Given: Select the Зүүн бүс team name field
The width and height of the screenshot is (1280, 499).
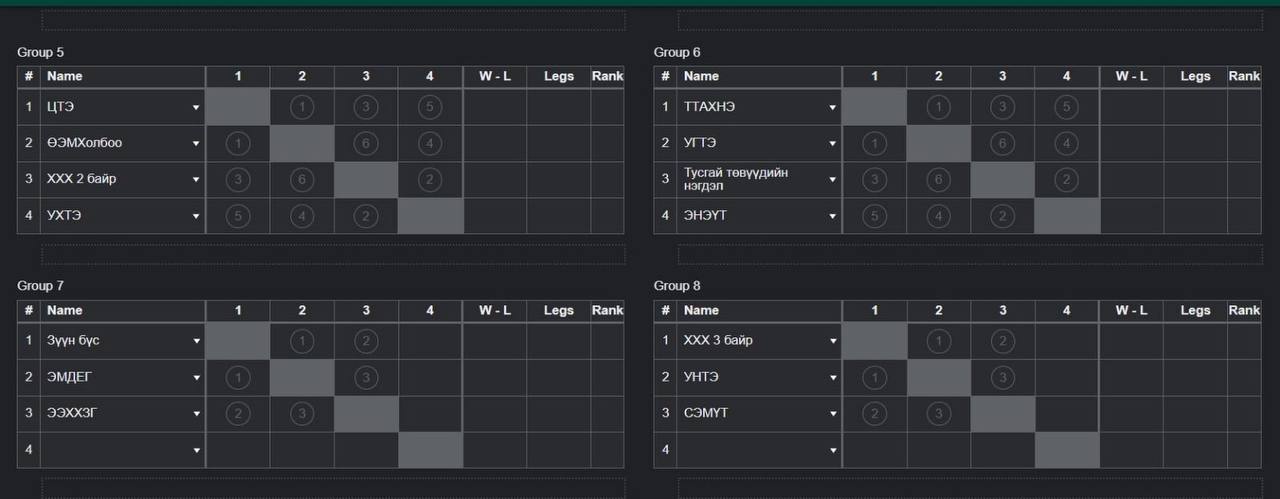Looking at the screenshot, I should pyautogui.click(x=123, y=341).
